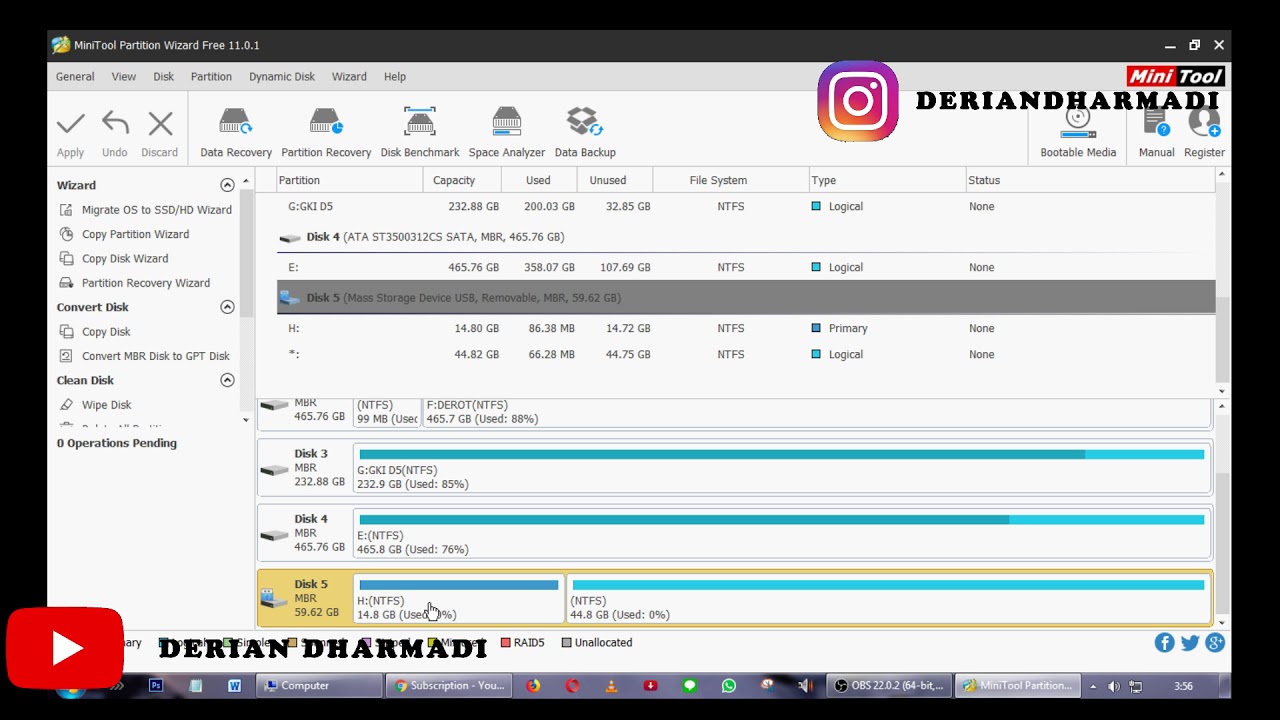Click the Discard X icon
Screen dimensions: 1280x720
pyautogui.click(x=160, y=124)
